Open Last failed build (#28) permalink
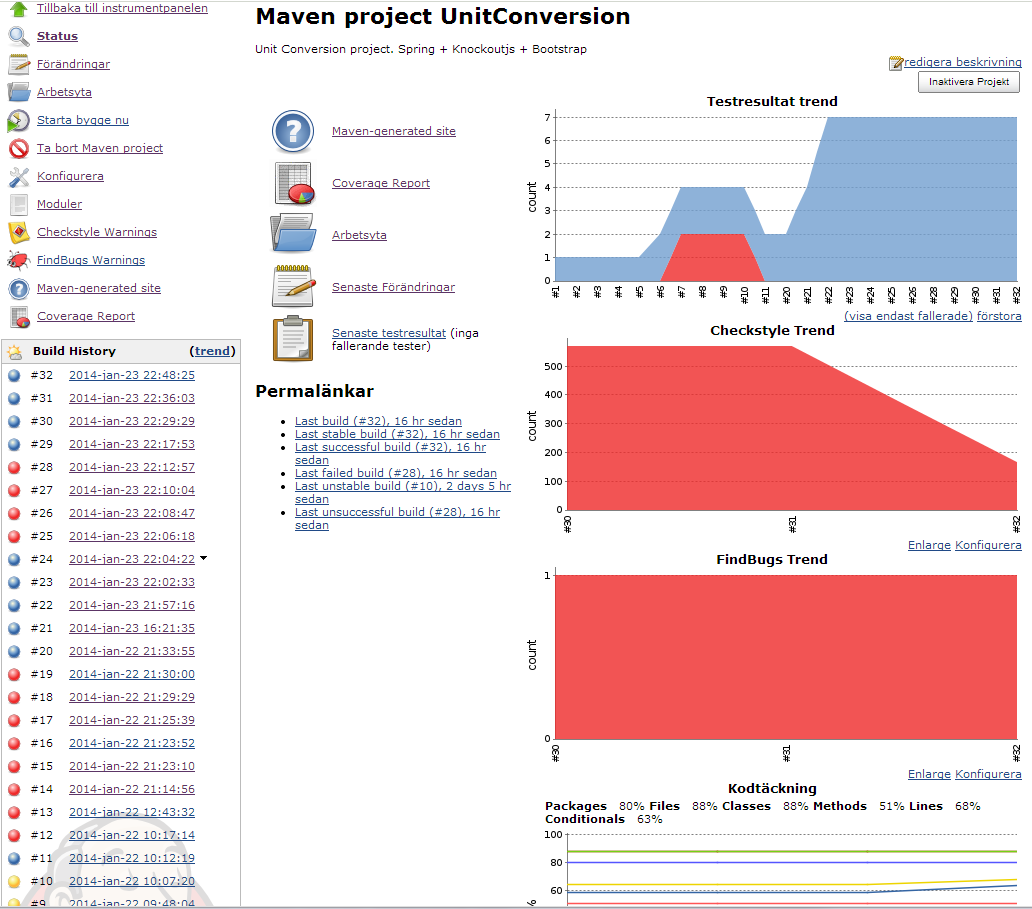This screenshot has height=909, width=1032. (x=396, y=473)
